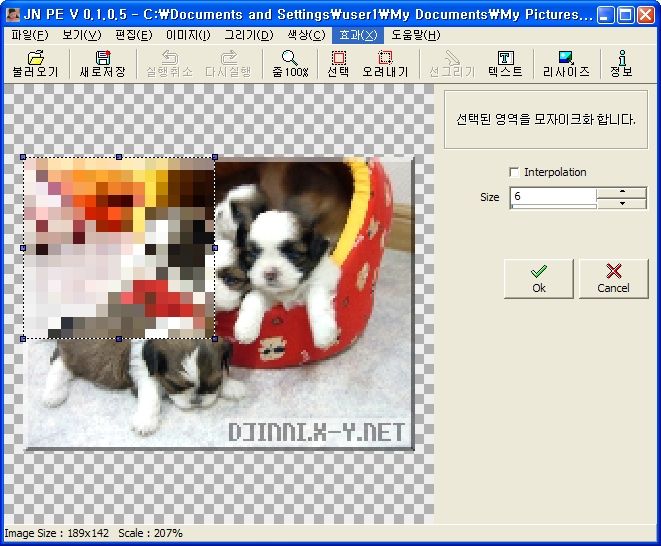Click left-middle selection handle

tap(23, 248)
